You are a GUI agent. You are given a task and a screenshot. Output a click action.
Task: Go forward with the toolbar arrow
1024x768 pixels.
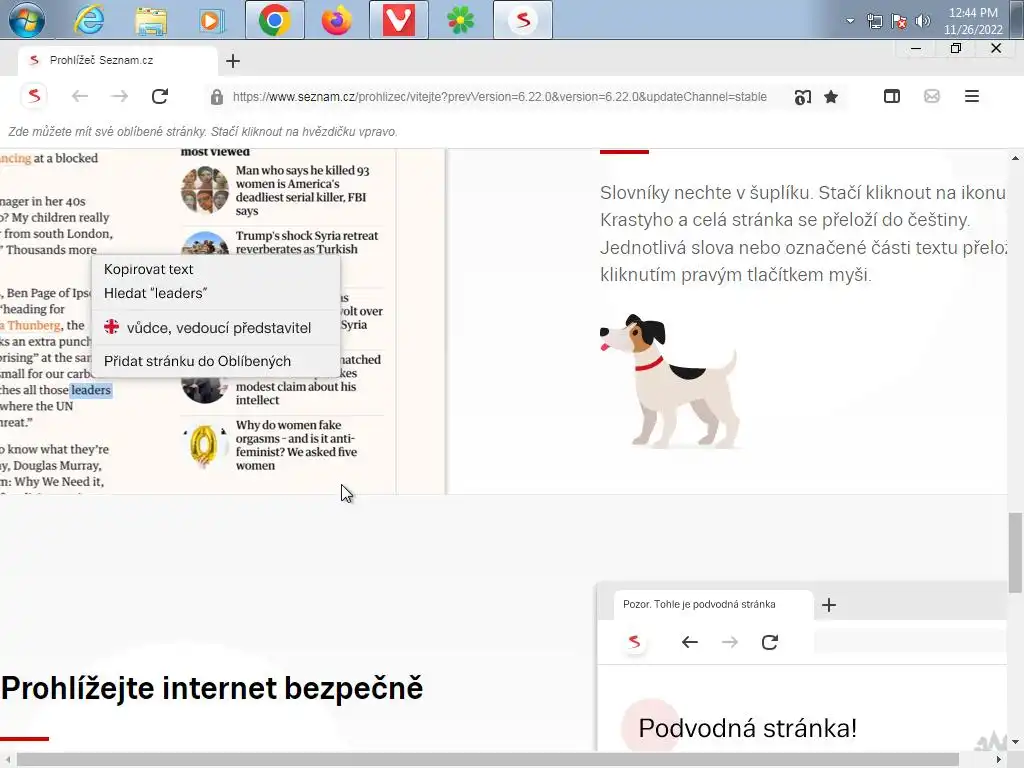coord(120,97)
